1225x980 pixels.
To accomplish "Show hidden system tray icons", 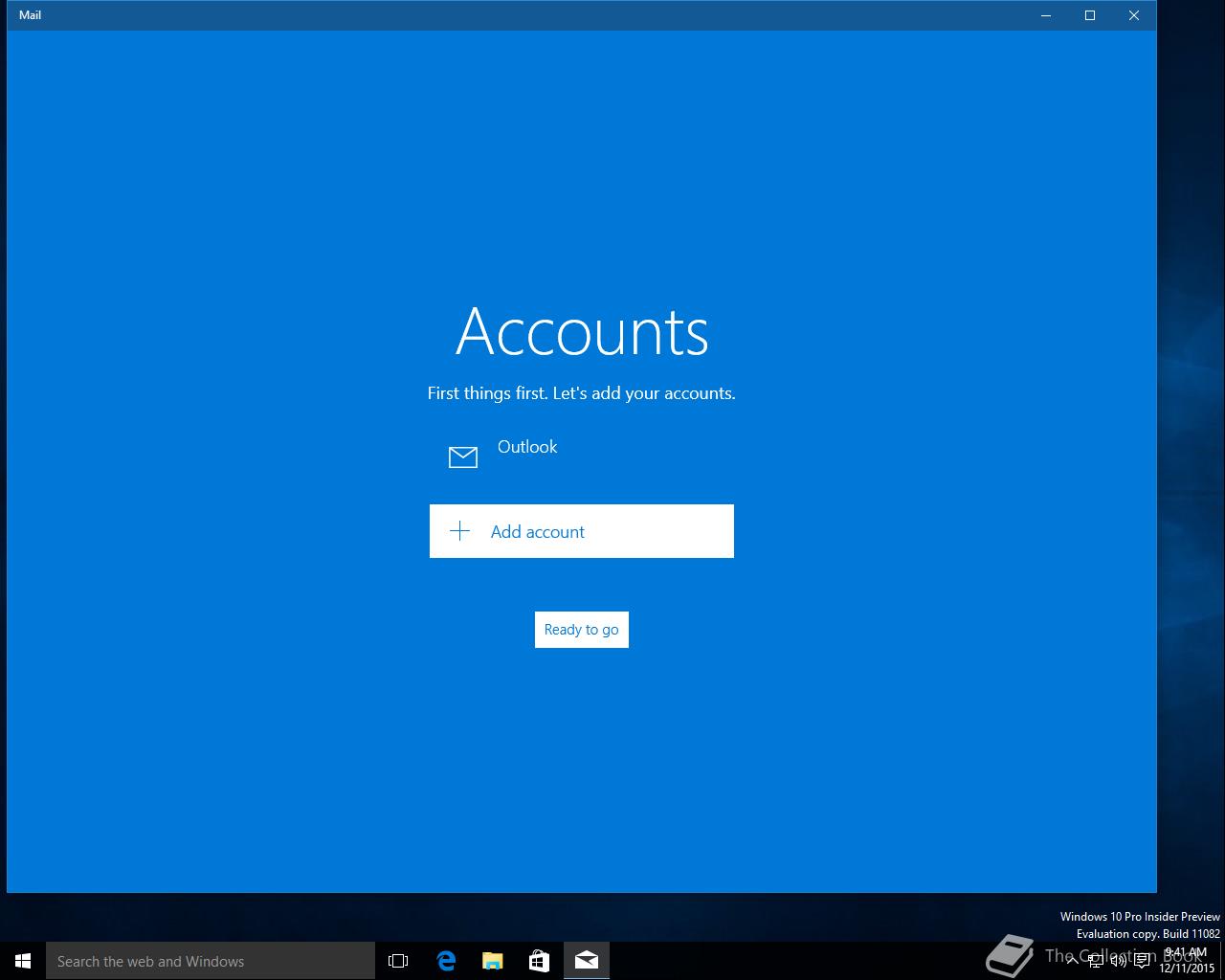I will click(1073, 961).
